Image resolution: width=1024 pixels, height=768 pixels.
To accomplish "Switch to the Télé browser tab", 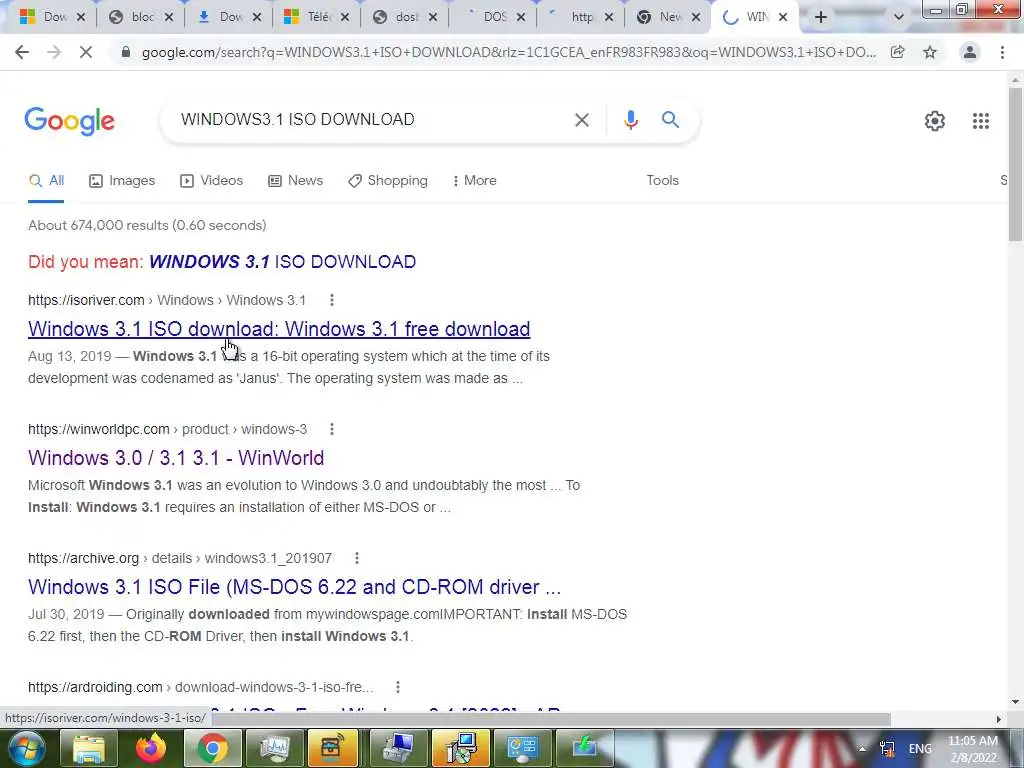I will click(310, 17).
